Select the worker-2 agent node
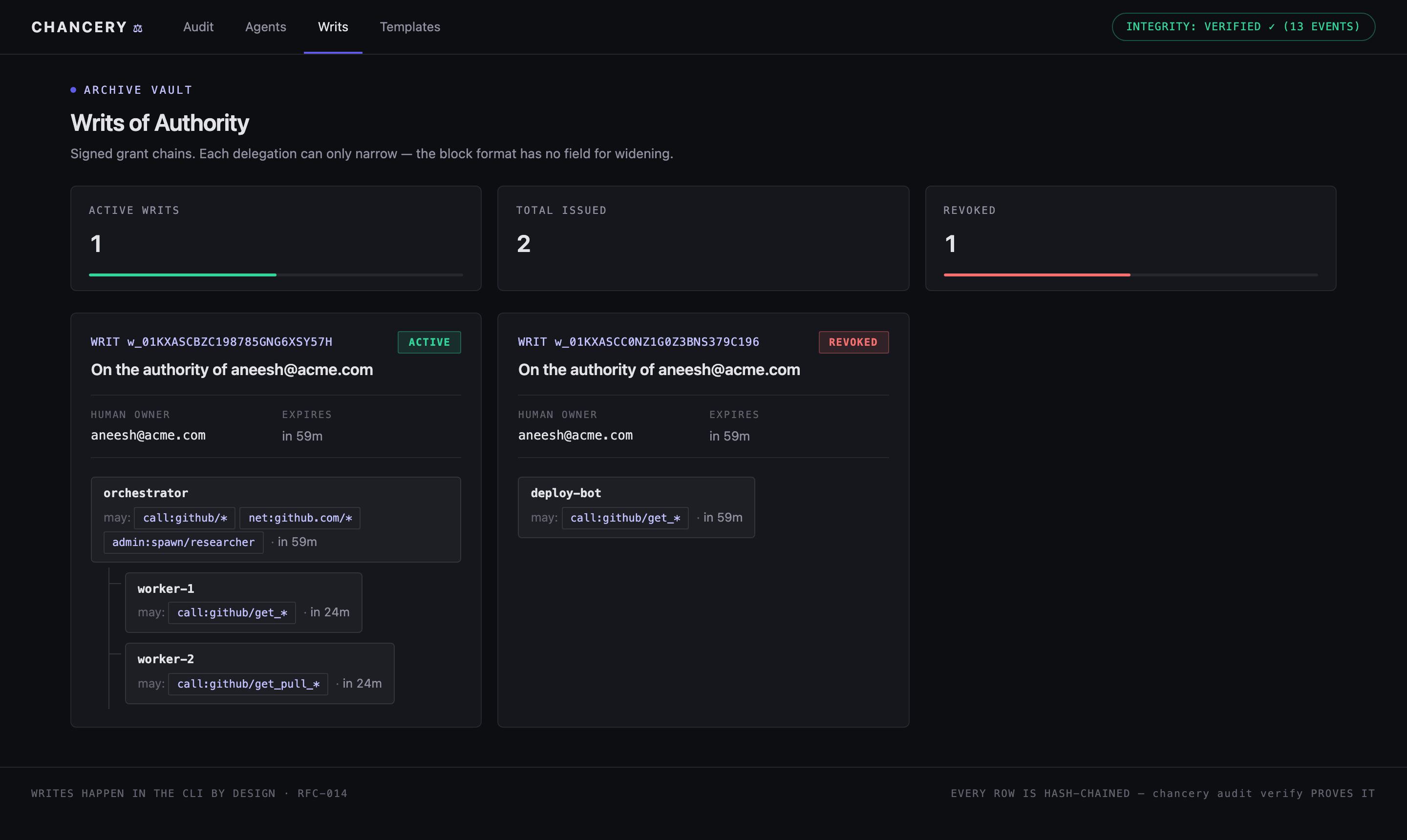 [x=260, y=673]
